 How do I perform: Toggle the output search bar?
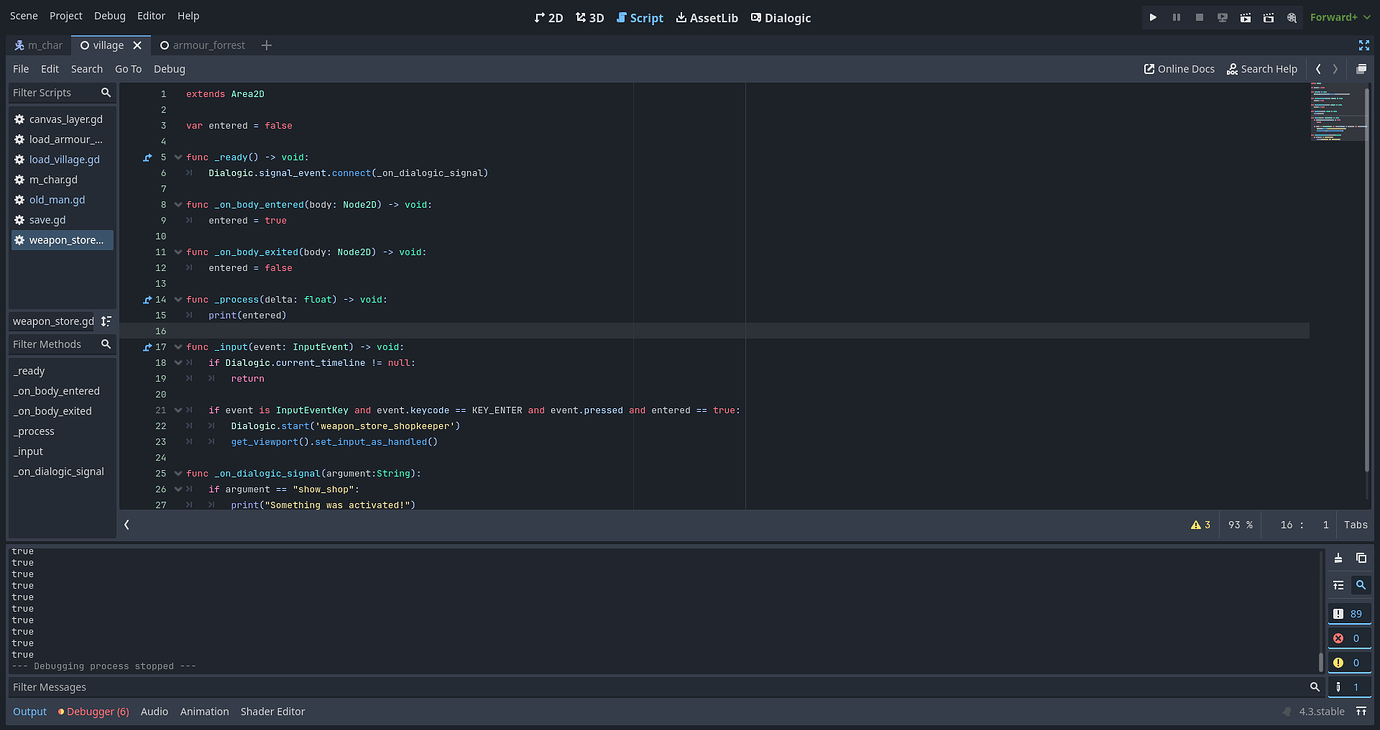1361,585
